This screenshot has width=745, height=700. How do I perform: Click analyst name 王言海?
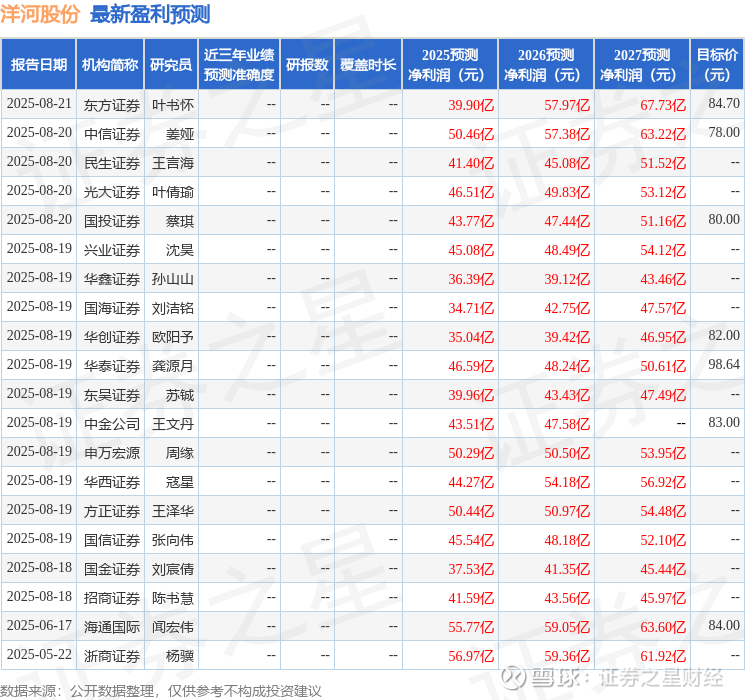point(173,163)
